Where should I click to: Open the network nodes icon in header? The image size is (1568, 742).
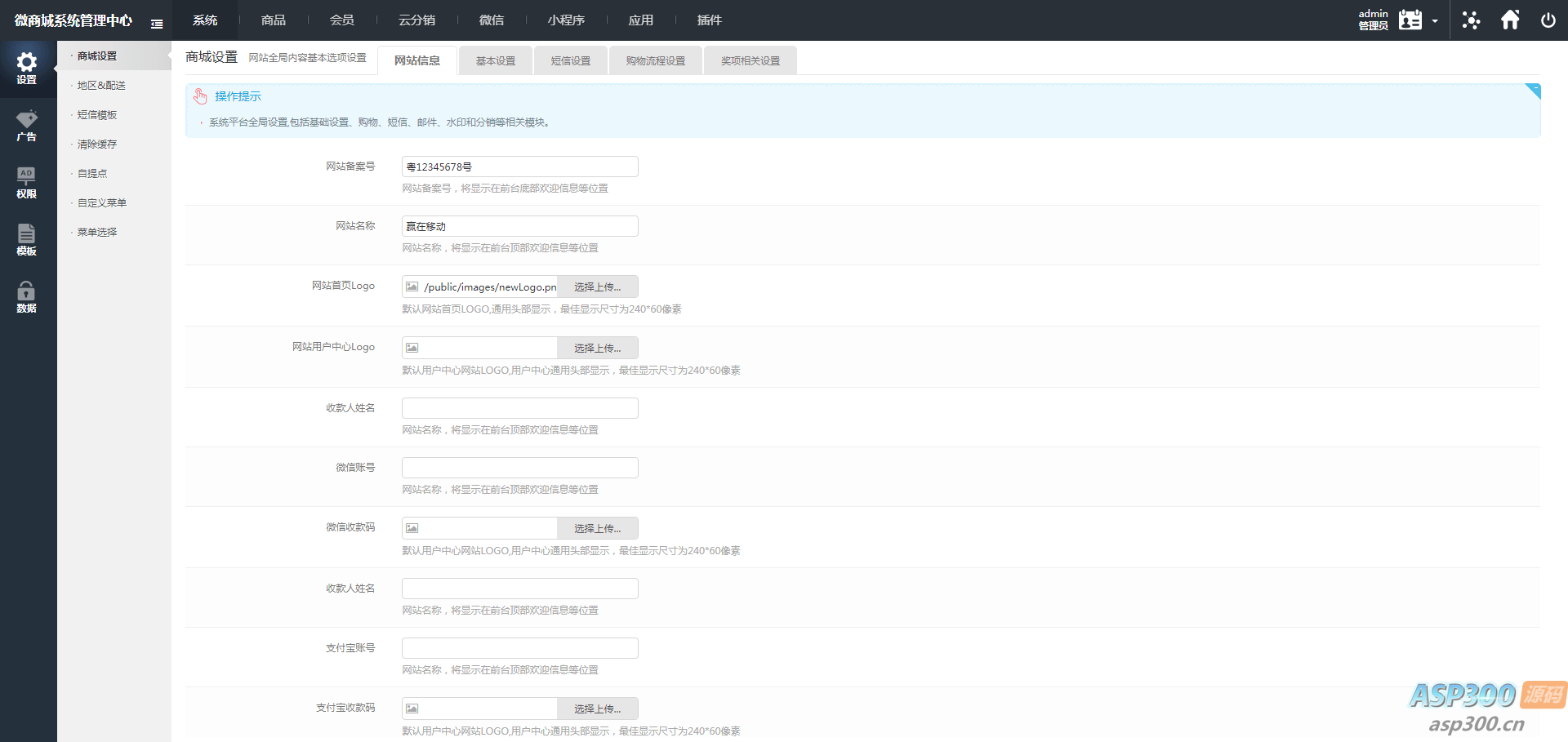pos(1471,20)
